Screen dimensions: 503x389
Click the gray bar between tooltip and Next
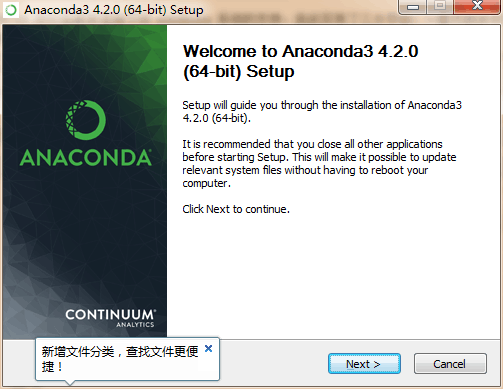273,363
